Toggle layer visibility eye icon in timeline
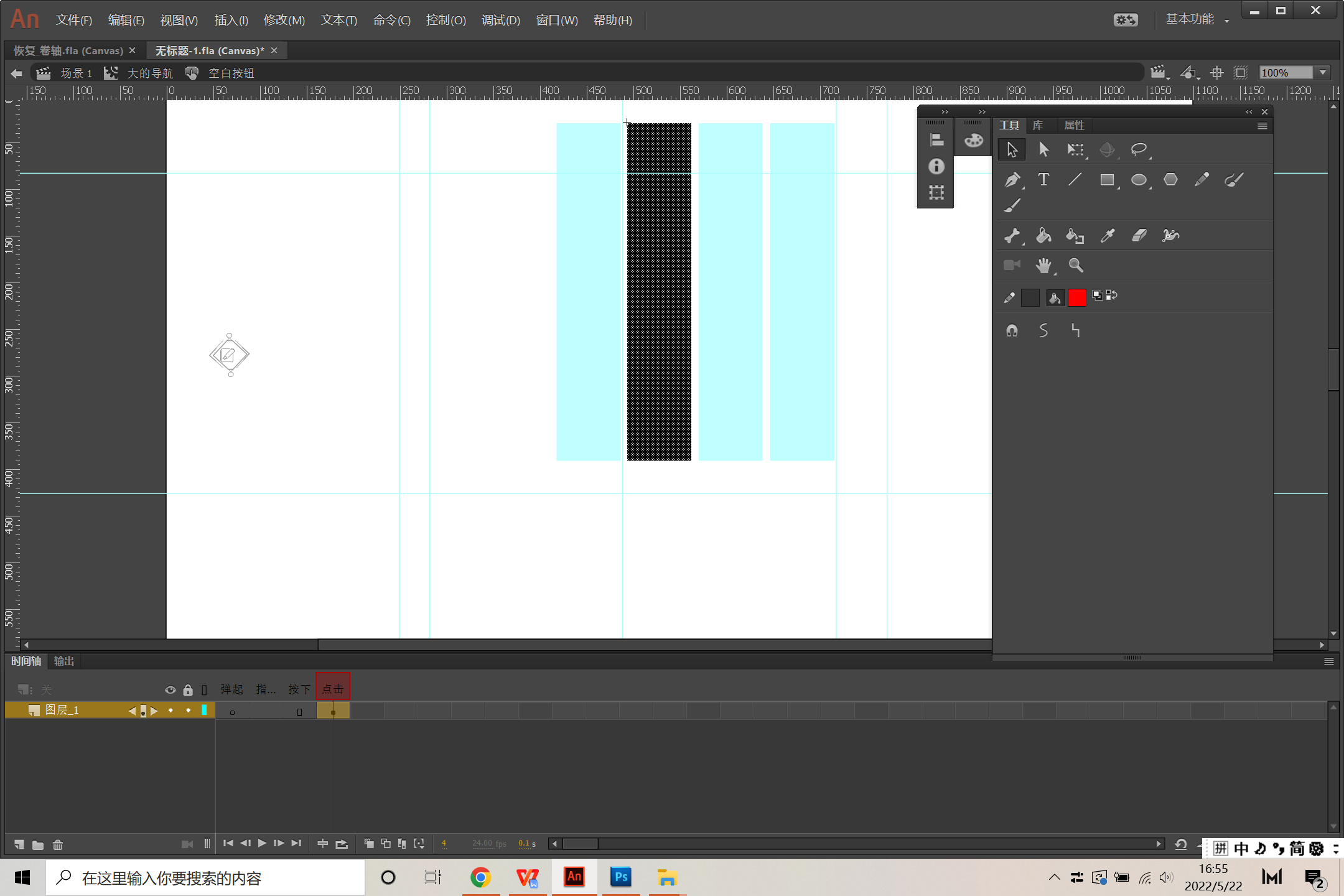The width and height of the screenshot is (1344, 896). [170, 689]
